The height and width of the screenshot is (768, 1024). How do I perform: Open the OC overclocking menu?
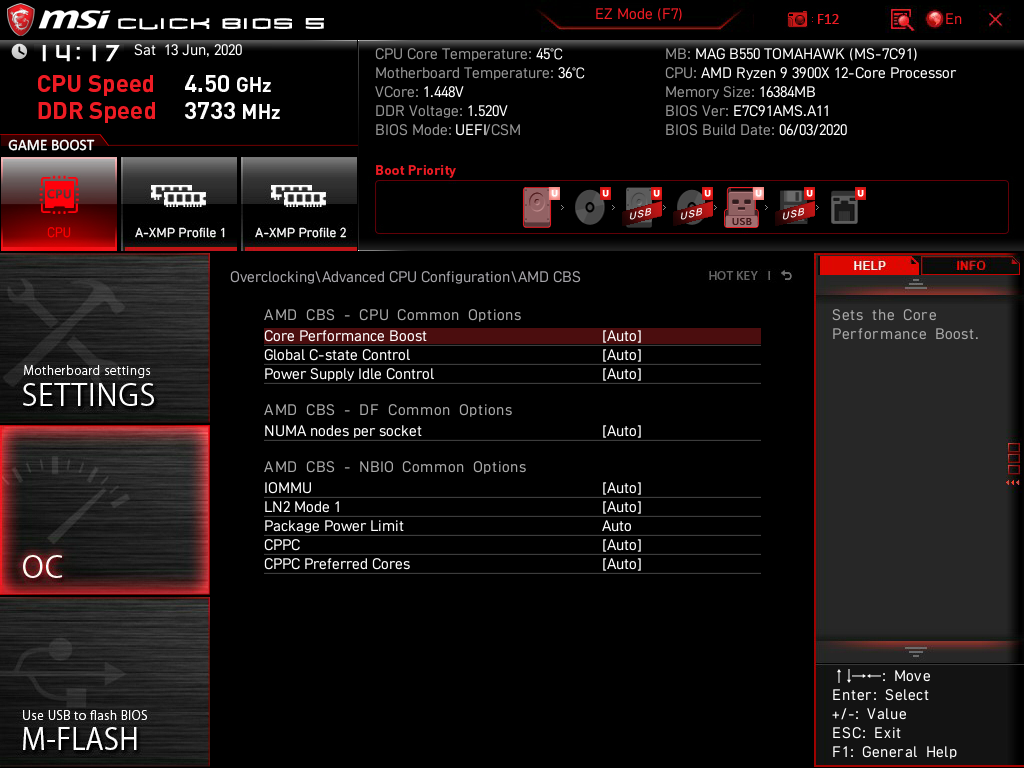[x=104, y=511]
